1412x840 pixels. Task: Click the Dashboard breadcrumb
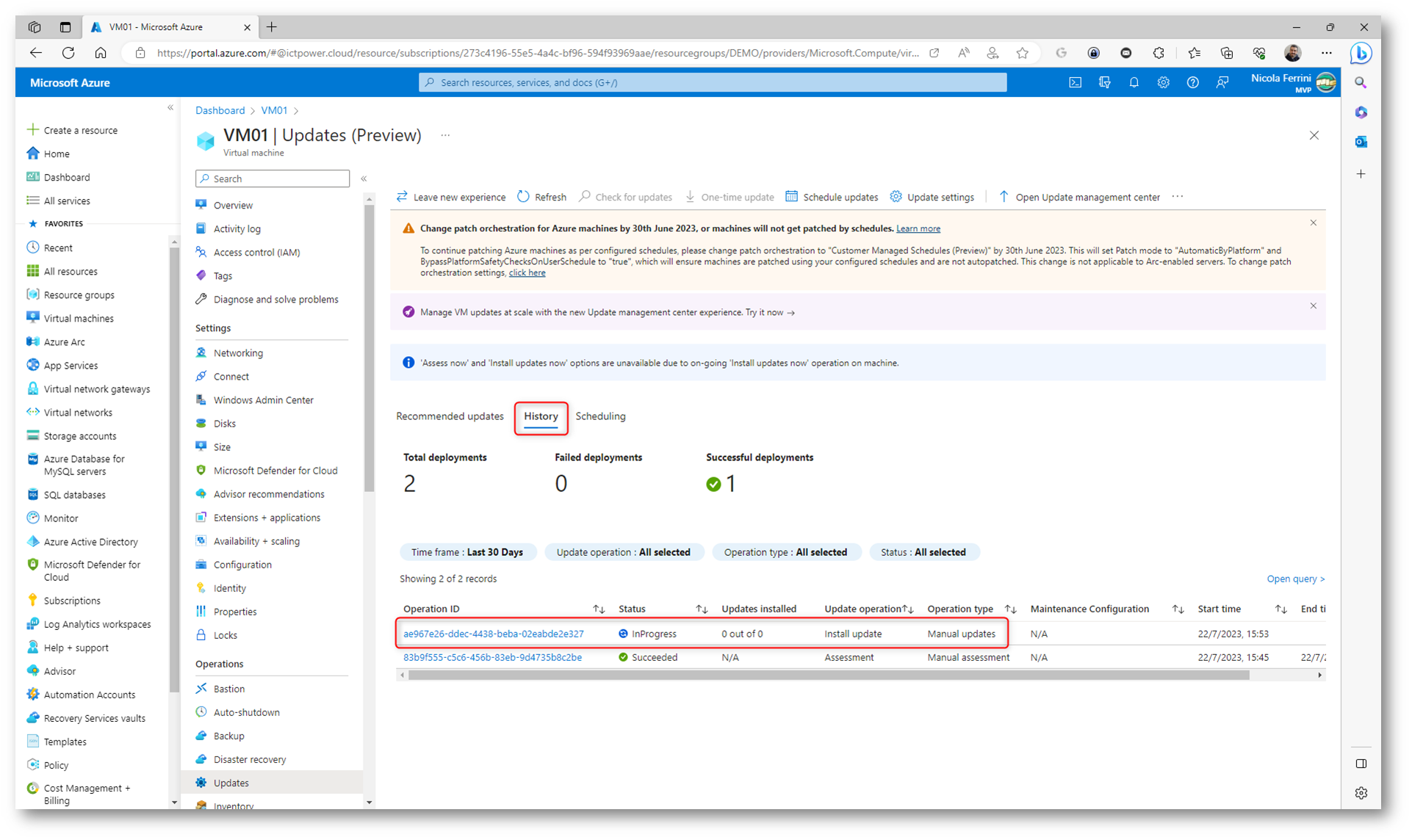[x=220, y=110]
